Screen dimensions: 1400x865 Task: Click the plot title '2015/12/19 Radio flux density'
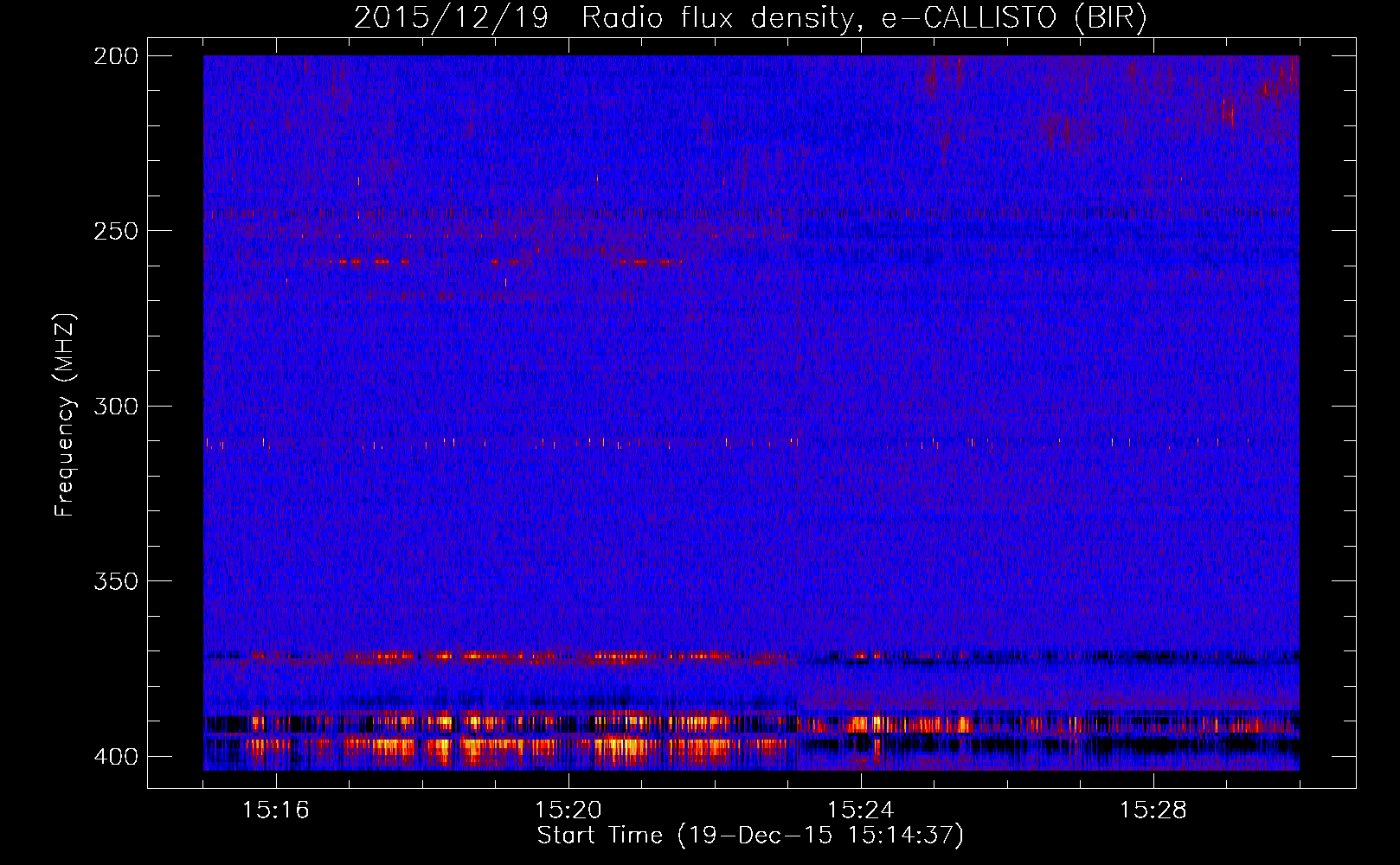(x=750, y=18)
